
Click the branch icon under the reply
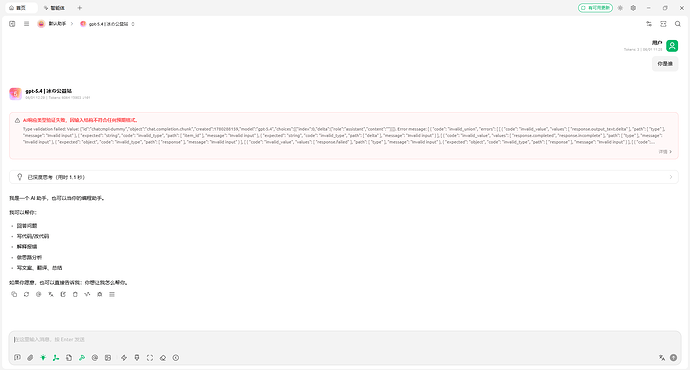click(87, 294)
